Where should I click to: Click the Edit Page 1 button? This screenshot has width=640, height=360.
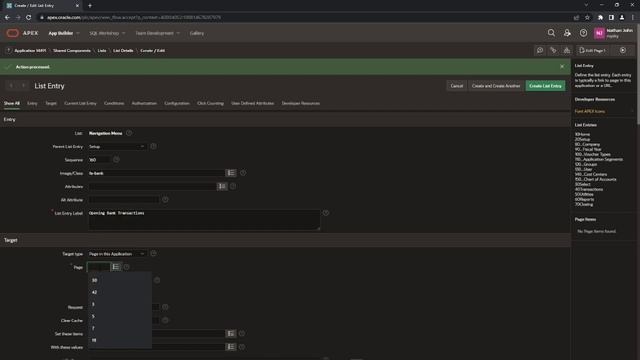point(592,50)
